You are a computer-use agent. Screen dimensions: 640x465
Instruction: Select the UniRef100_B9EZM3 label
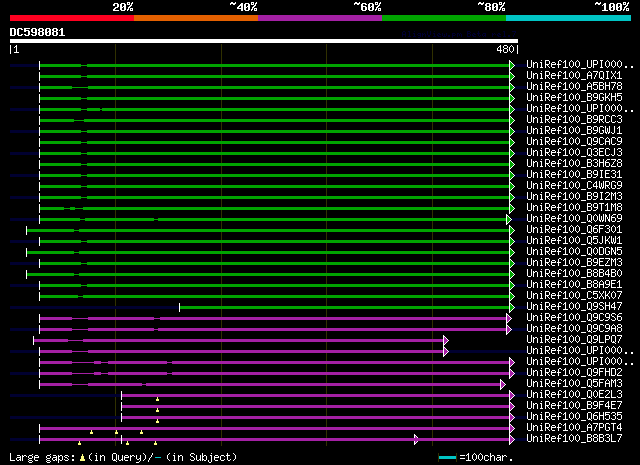coord(574,263)
